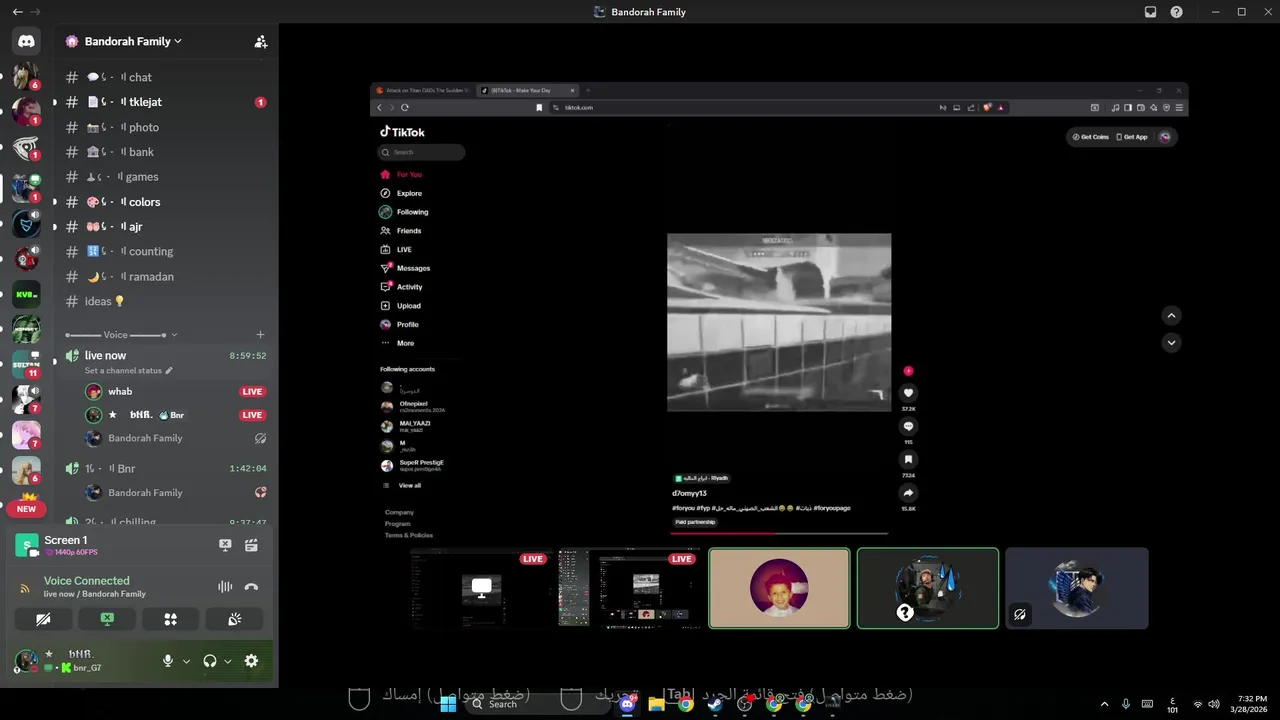Open Discord direct messages home icon
The height and width of the screenshot is (720, 1280).
(x=26, y=41)
